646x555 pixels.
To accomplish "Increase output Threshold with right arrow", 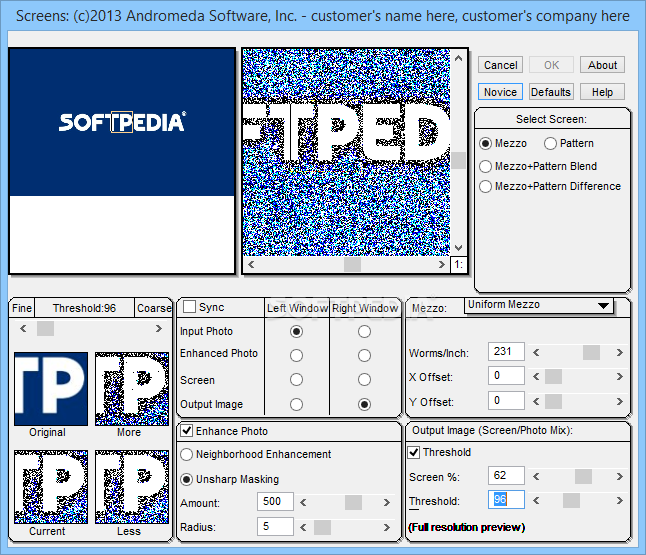I will (620, 501).
